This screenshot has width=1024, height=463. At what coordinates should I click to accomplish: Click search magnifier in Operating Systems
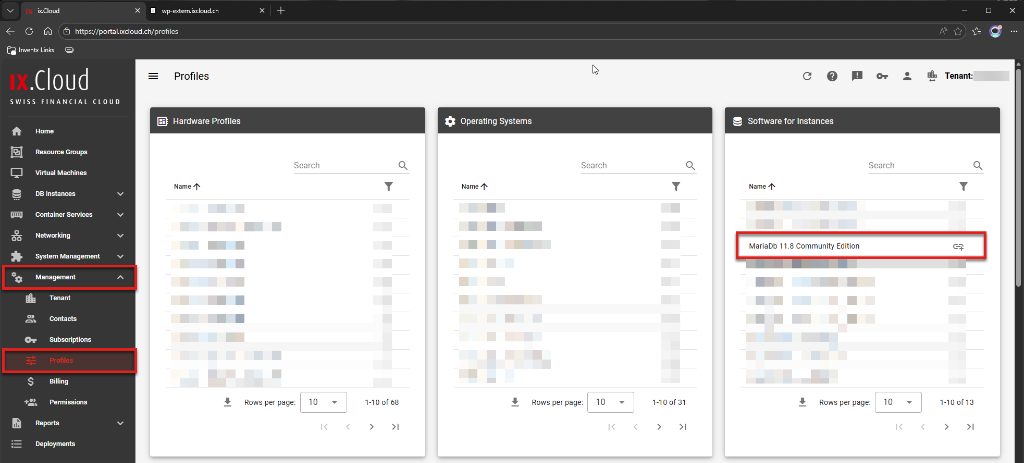[x=690, y=166]
